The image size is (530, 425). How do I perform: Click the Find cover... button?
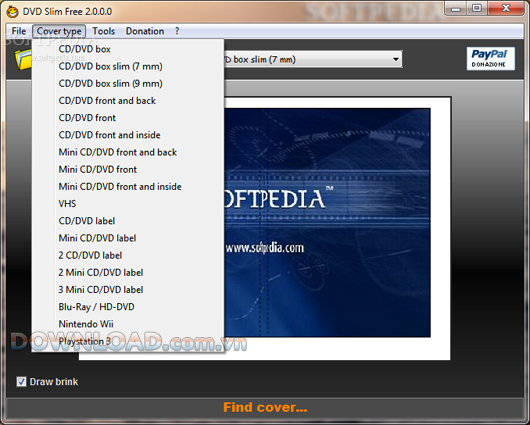265,408
